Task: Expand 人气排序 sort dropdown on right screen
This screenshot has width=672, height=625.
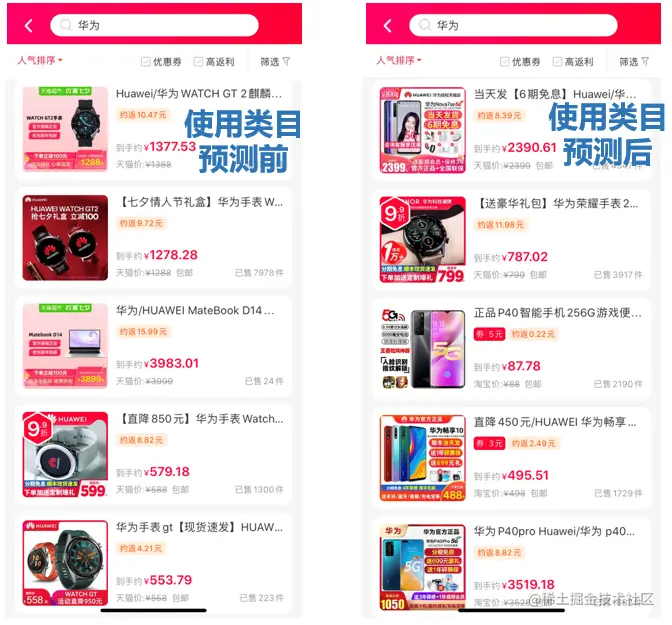Action: [x=399, y=60]
